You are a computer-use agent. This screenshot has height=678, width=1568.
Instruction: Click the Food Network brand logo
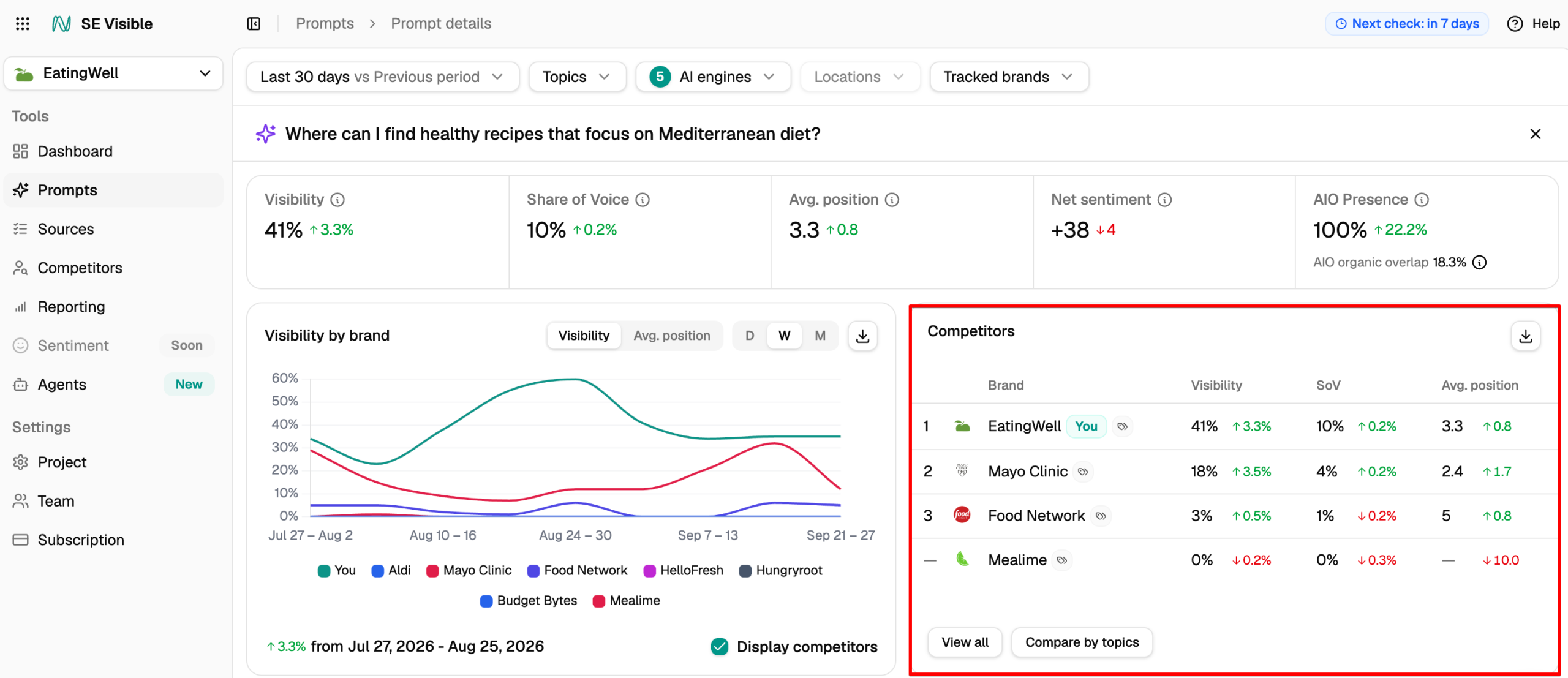point(962,514)
